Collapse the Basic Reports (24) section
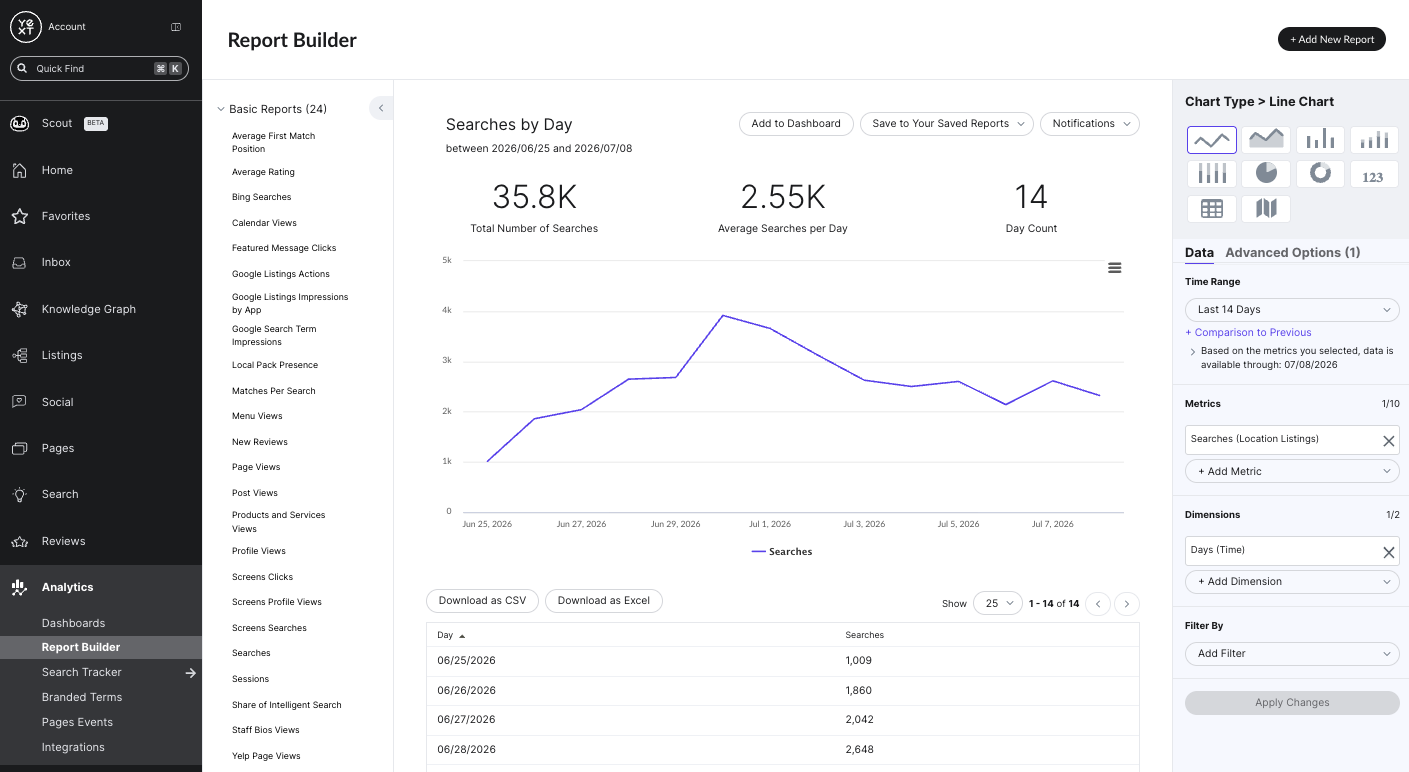This screenshot has height=772, width=1409. (272, 109)
